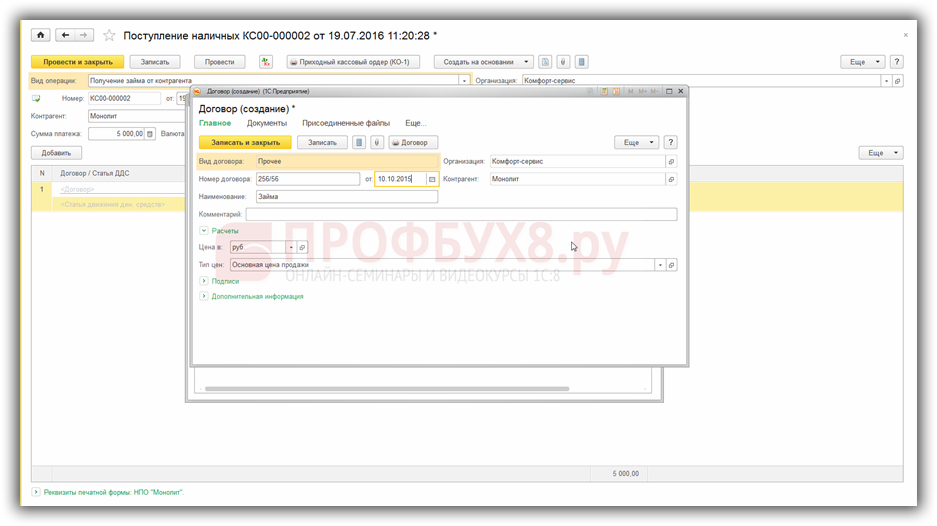Screen dimensions: 937x526
Task: Expand the Подписи section
Action: (204, 281)
